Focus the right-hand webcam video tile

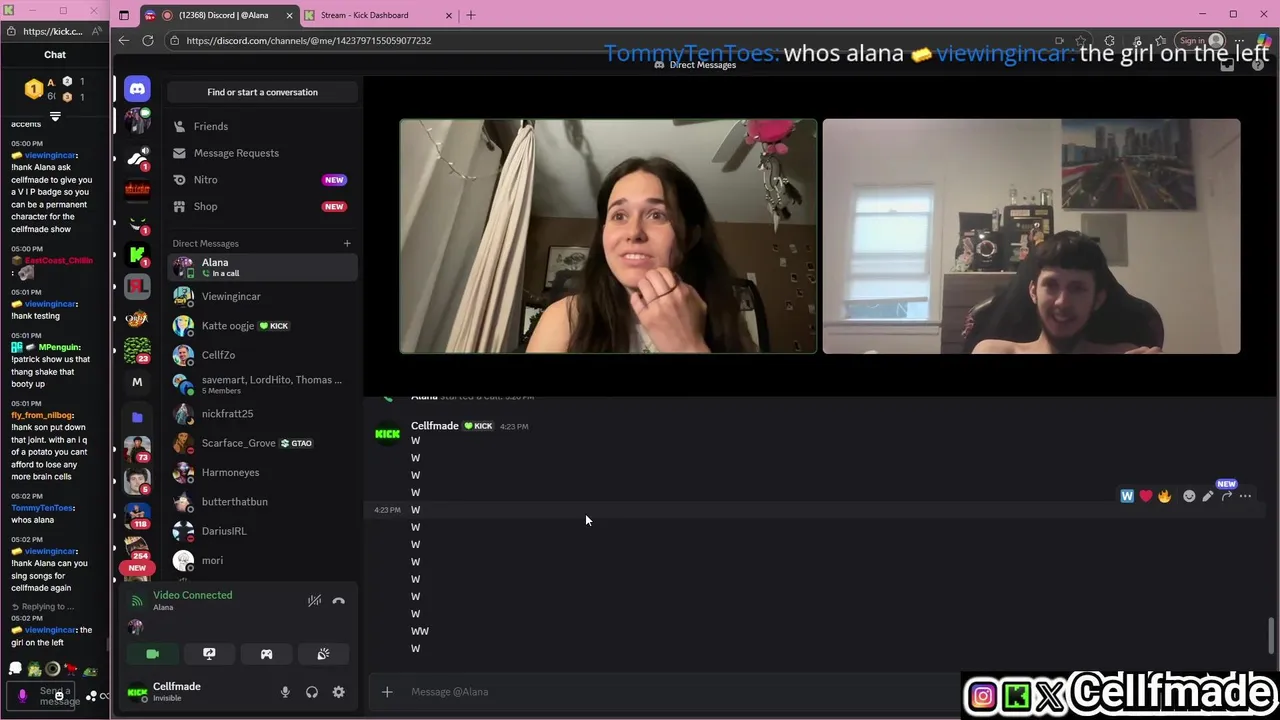pos(1031,237)
